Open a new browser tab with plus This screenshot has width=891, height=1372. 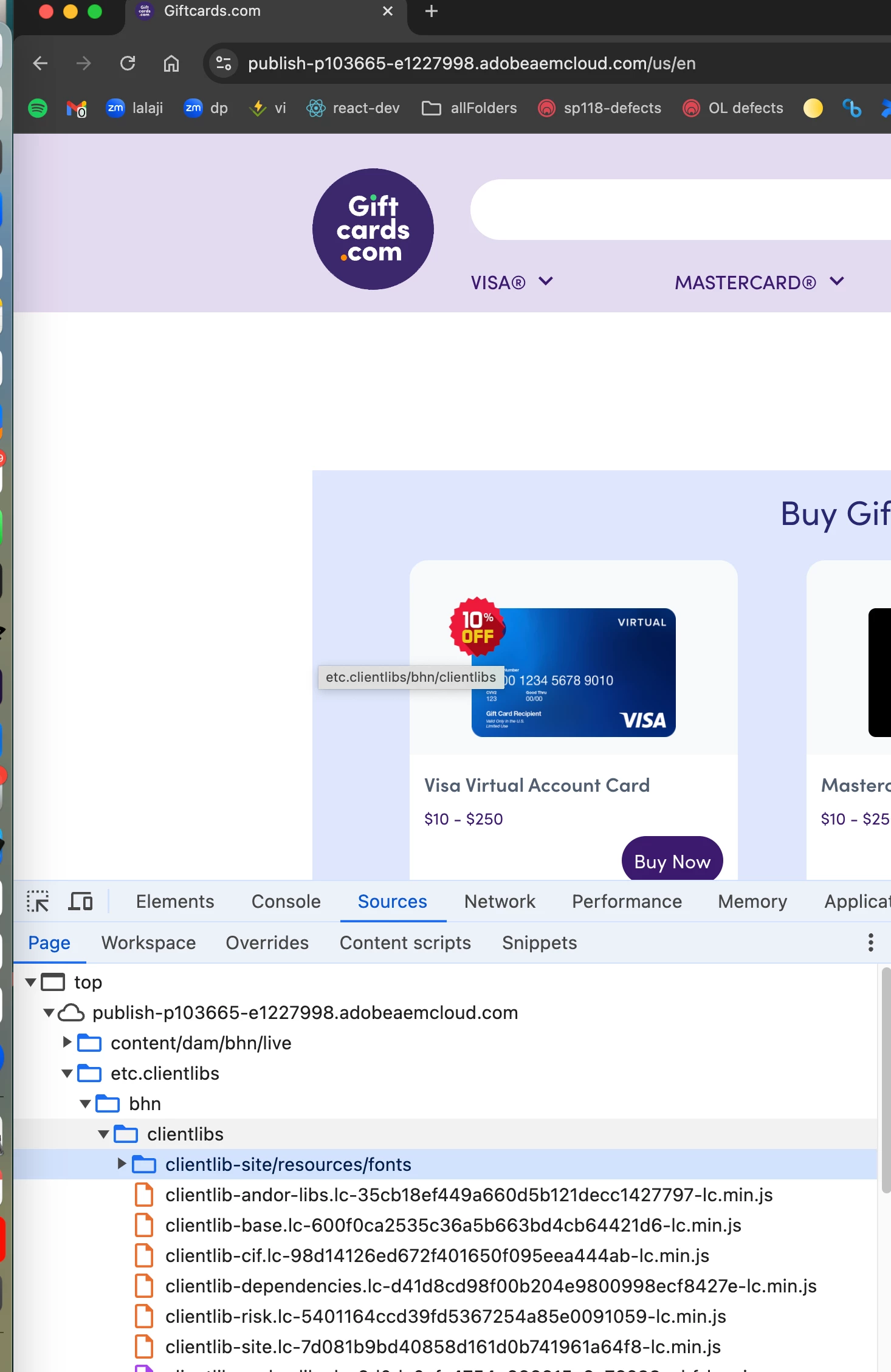tap(432, 11)
